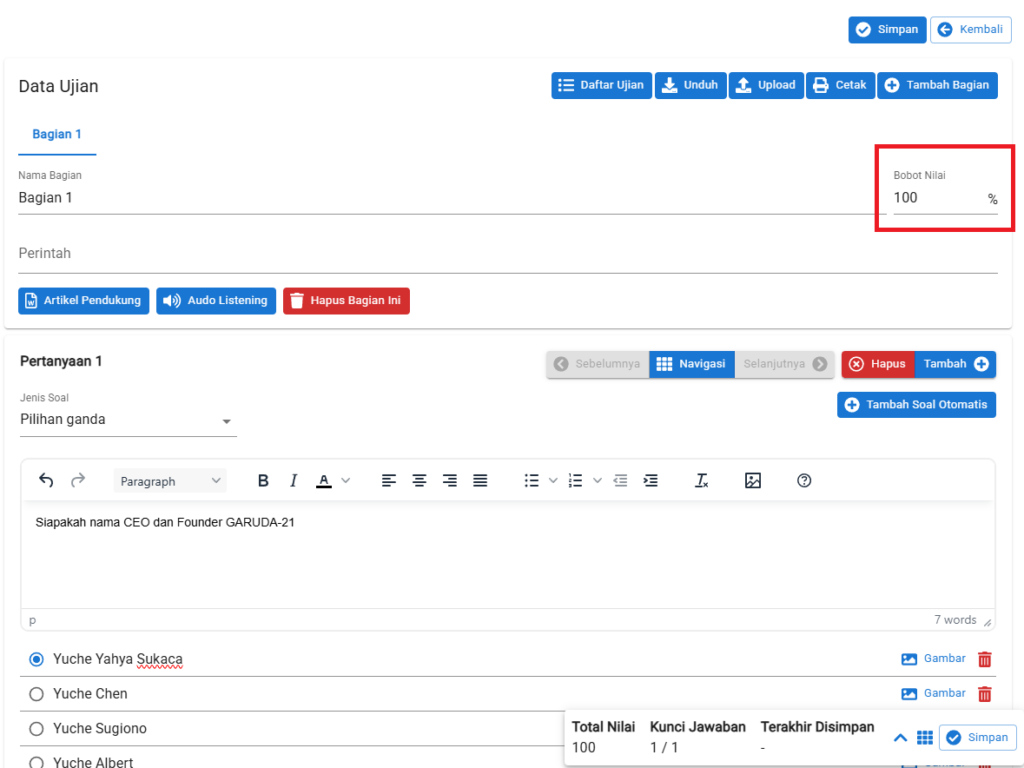The image size is (1024, 768).
Task: Click the clear formatting icon
Action: point(702,481)
